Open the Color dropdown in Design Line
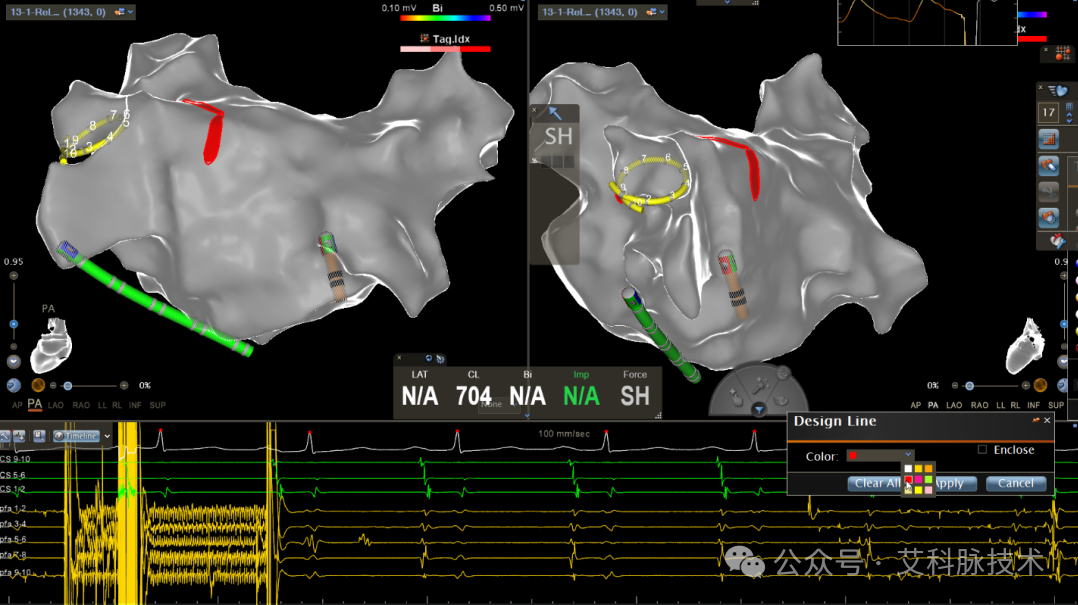This screenshot has height=605, width=1078. (880, 455)
